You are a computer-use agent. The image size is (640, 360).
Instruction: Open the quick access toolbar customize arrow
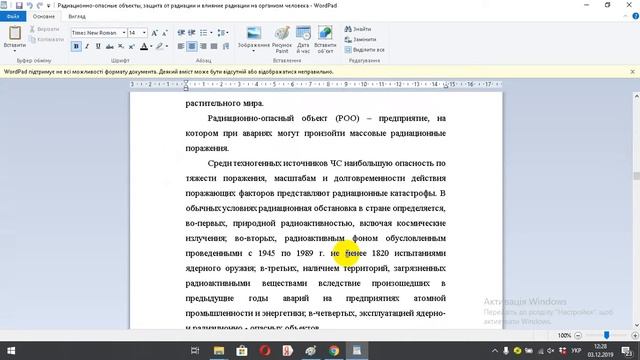pos(49,6)
